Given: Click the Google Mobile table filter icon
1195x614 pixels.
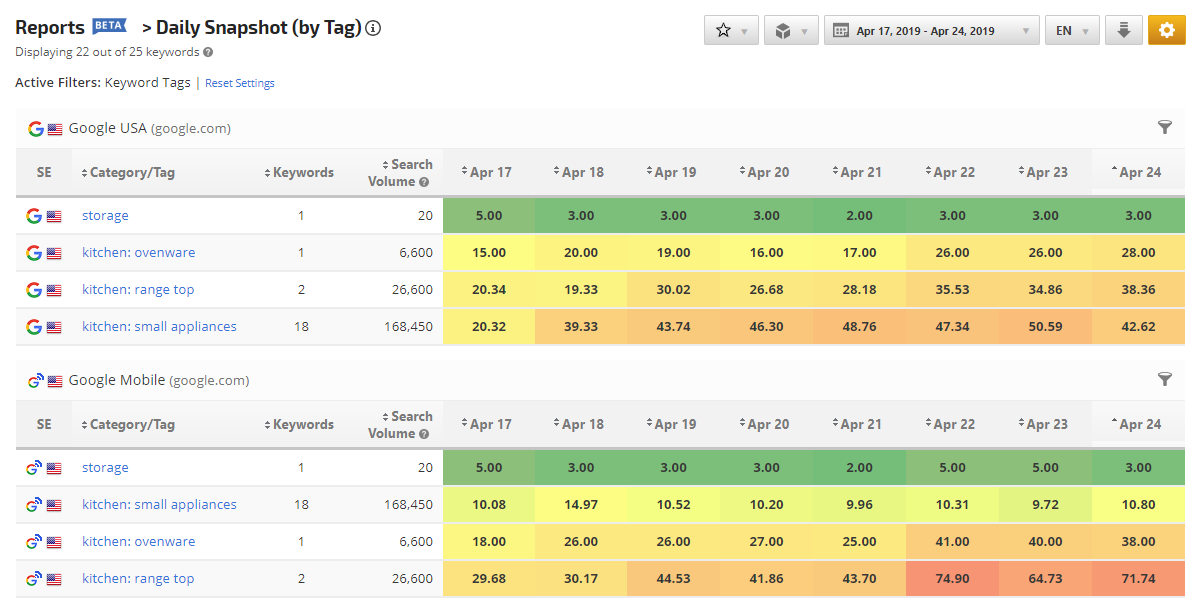Looking at the screenshot, I should point(1165,379).
